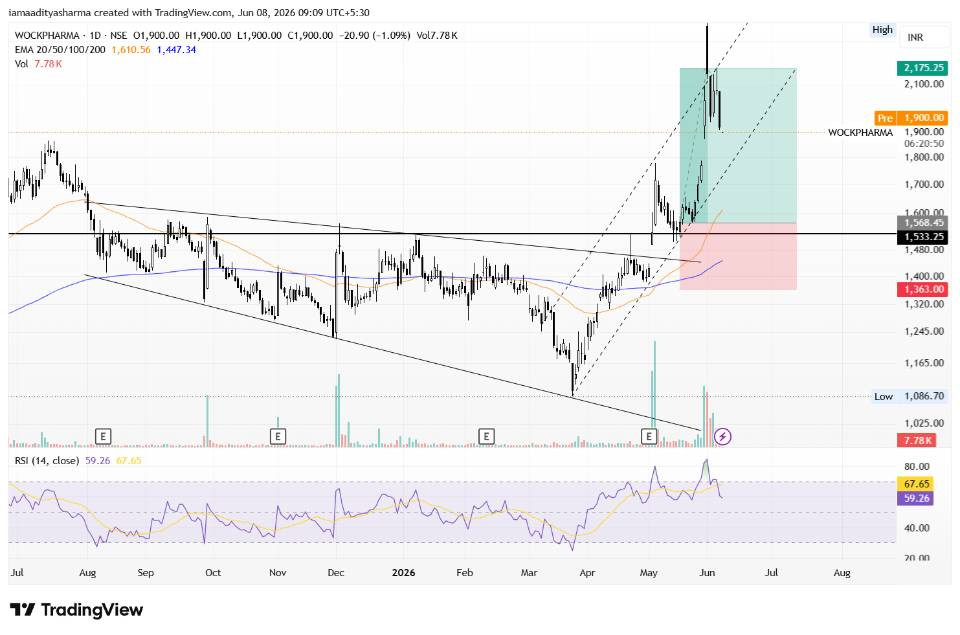Select the Vol indicator legend label

(x=21, y=64)
